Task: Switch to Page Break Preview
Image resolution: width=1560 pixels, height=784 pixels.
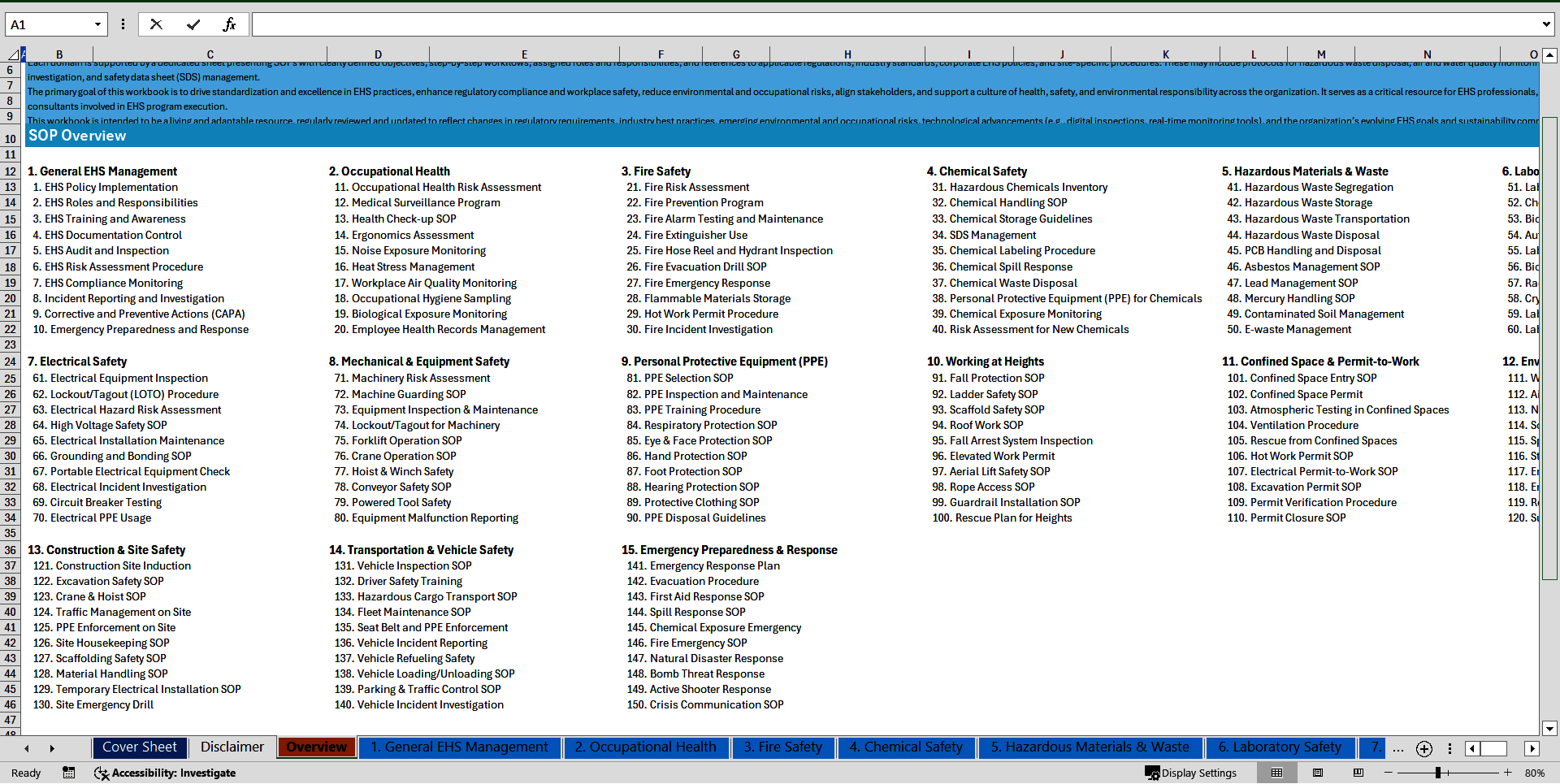Action: pos(1358,773)
